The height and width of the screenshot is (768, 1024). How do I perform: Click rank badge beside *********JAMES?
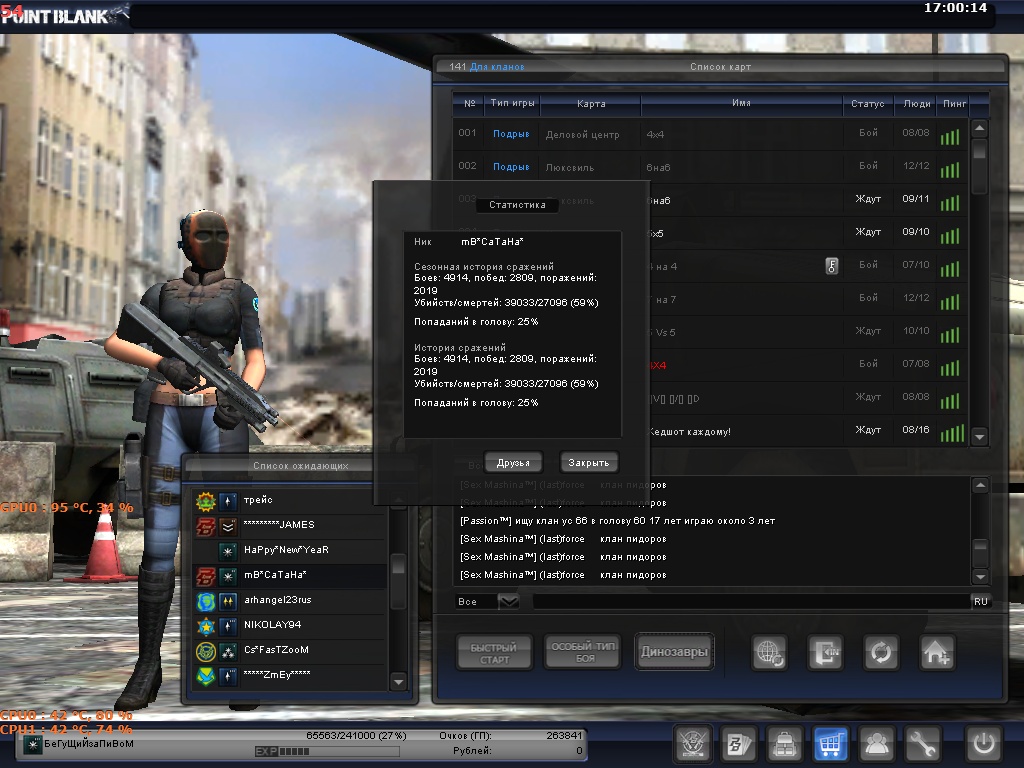point(228,526)
